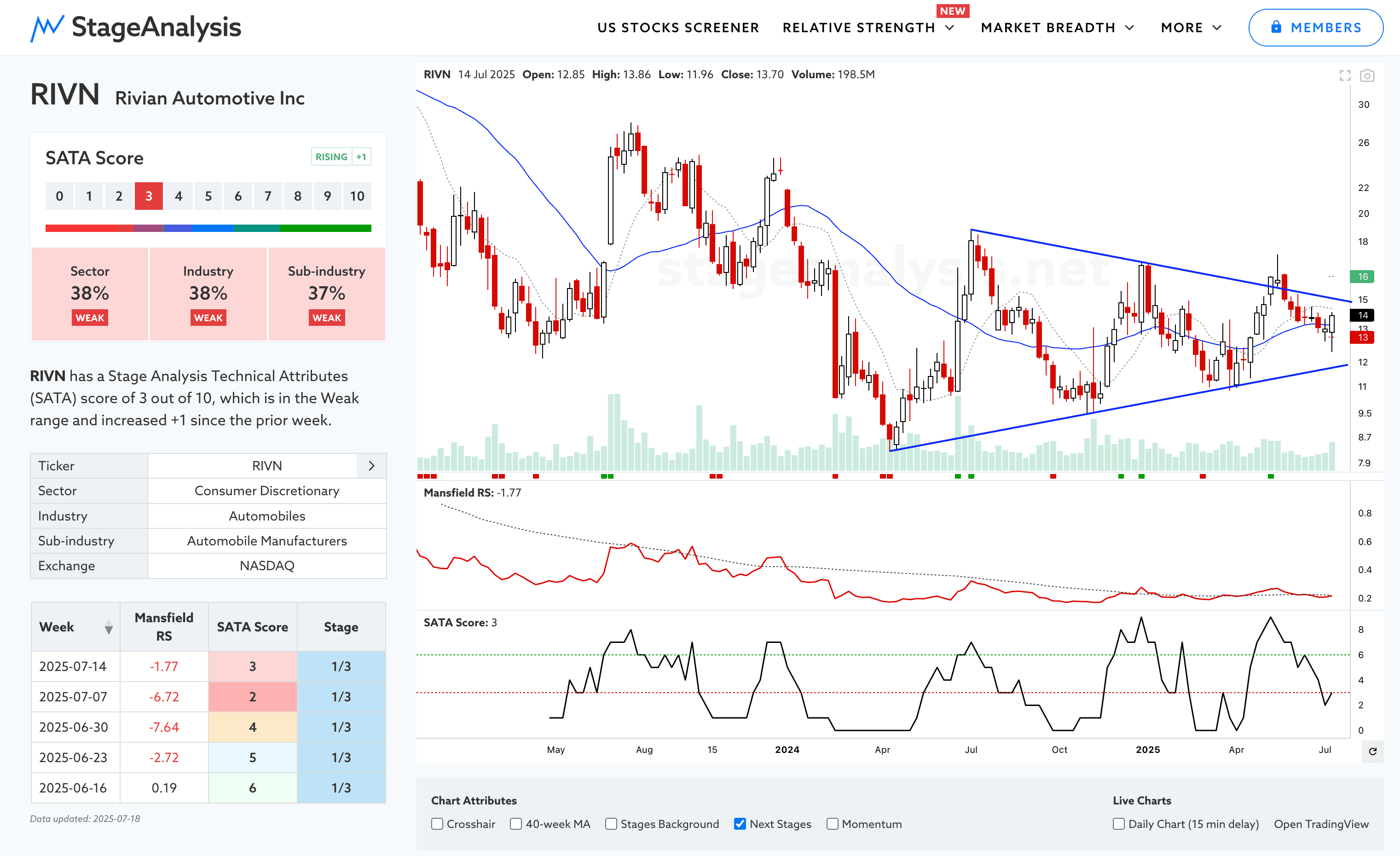
Task: Click the green 16 price label
Action: 1363,277
